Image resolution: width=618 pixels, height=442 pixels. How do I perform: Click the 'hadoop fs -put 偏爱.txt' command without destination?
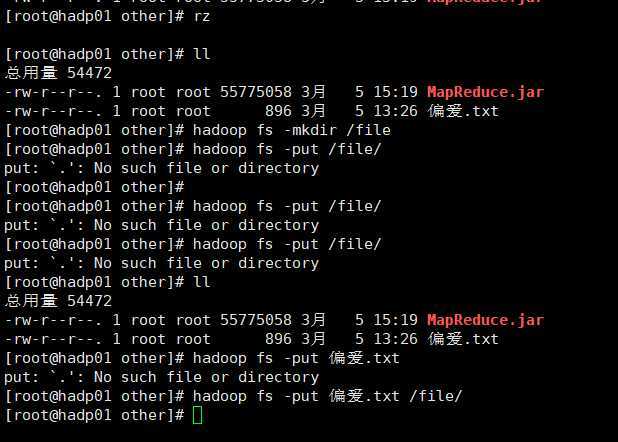click(x=296, y=358)
